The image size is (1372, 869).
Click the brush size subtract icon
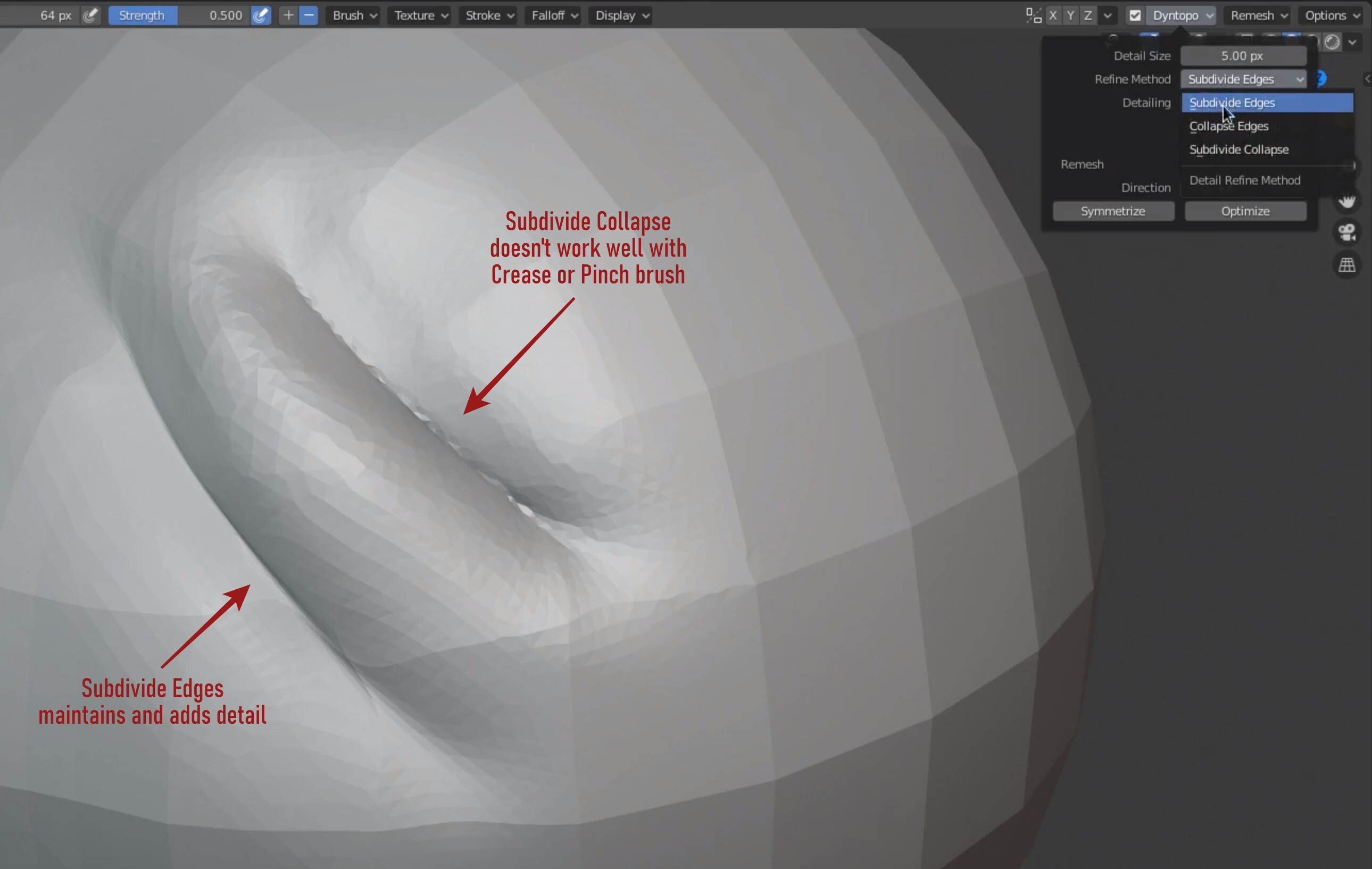coord(308,14)
